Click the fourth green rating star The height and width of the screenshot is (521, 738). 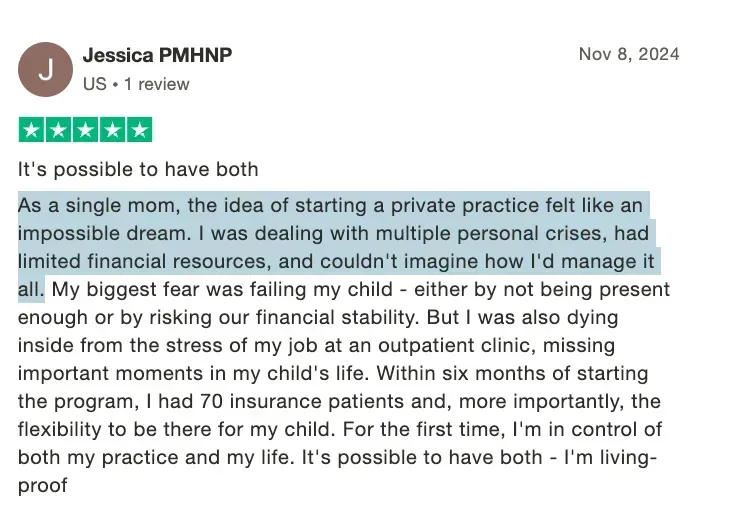pos(113,130)
